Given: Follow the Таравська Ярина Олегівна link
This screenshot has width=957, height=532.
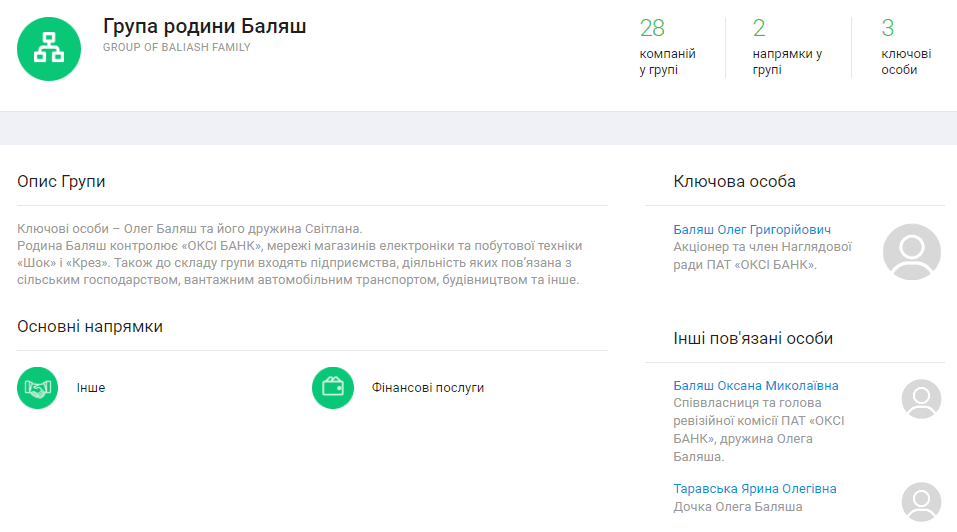Looking at the screenshot, I should (755, 489).
